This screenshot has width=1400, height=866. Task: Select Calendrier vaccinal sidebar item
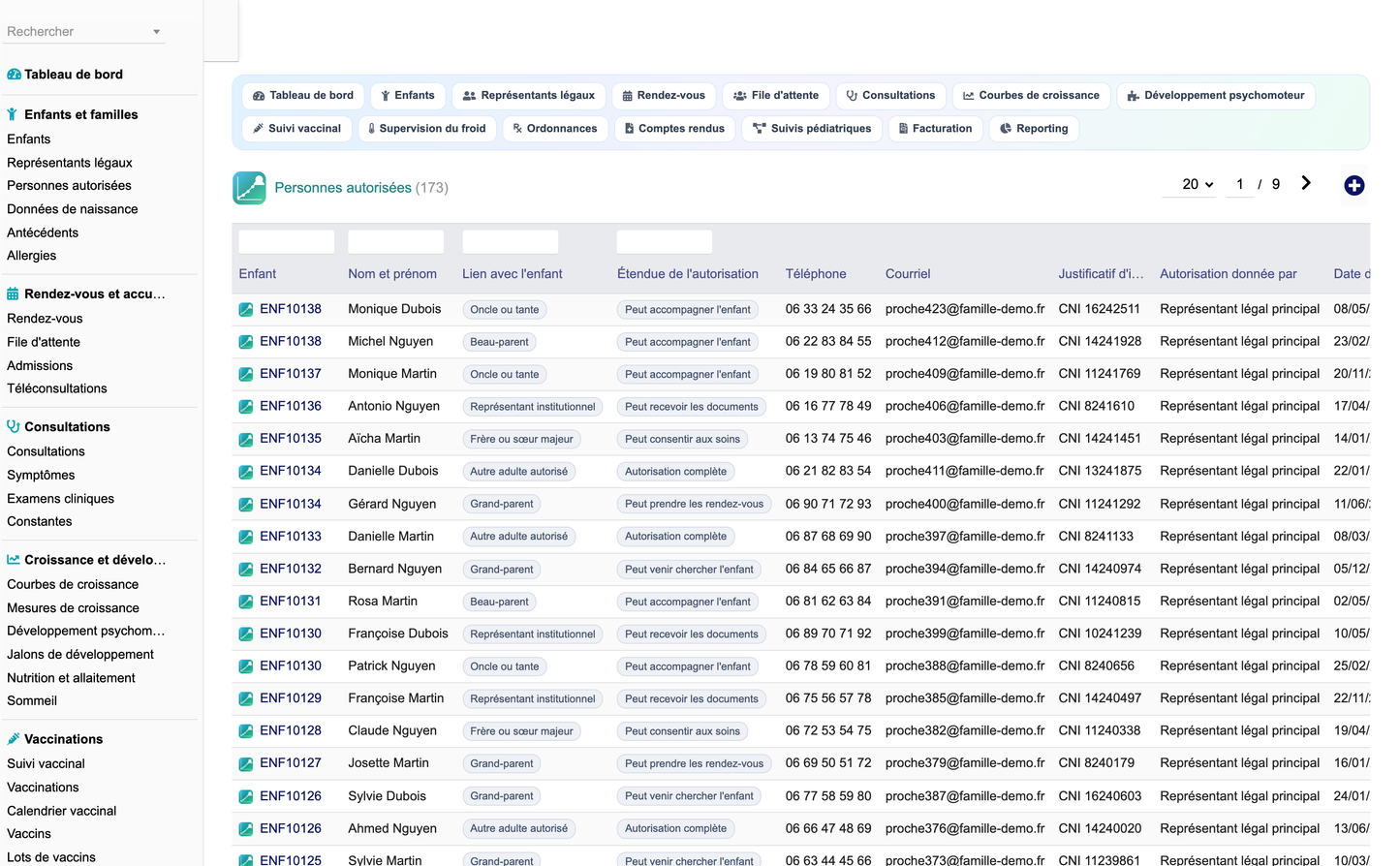click(62, 811)
